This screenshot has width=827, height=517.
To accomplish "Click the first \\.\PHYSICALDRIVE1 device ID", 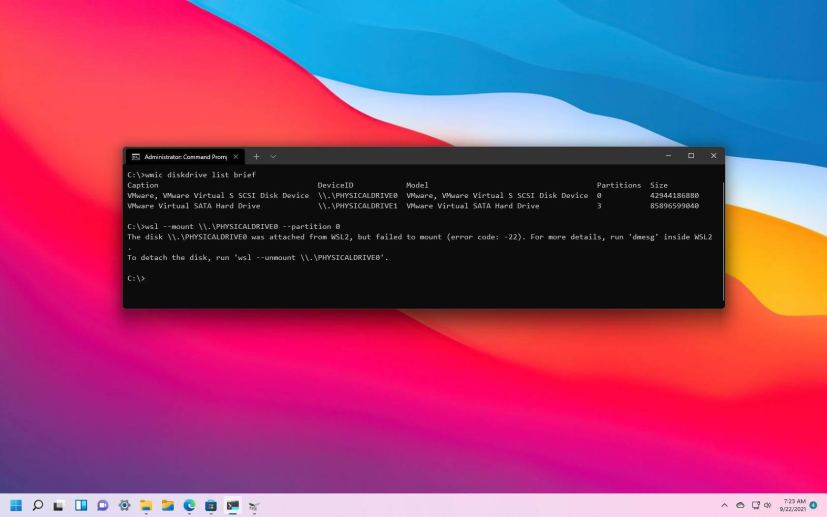I will click(x=358, y=206).
